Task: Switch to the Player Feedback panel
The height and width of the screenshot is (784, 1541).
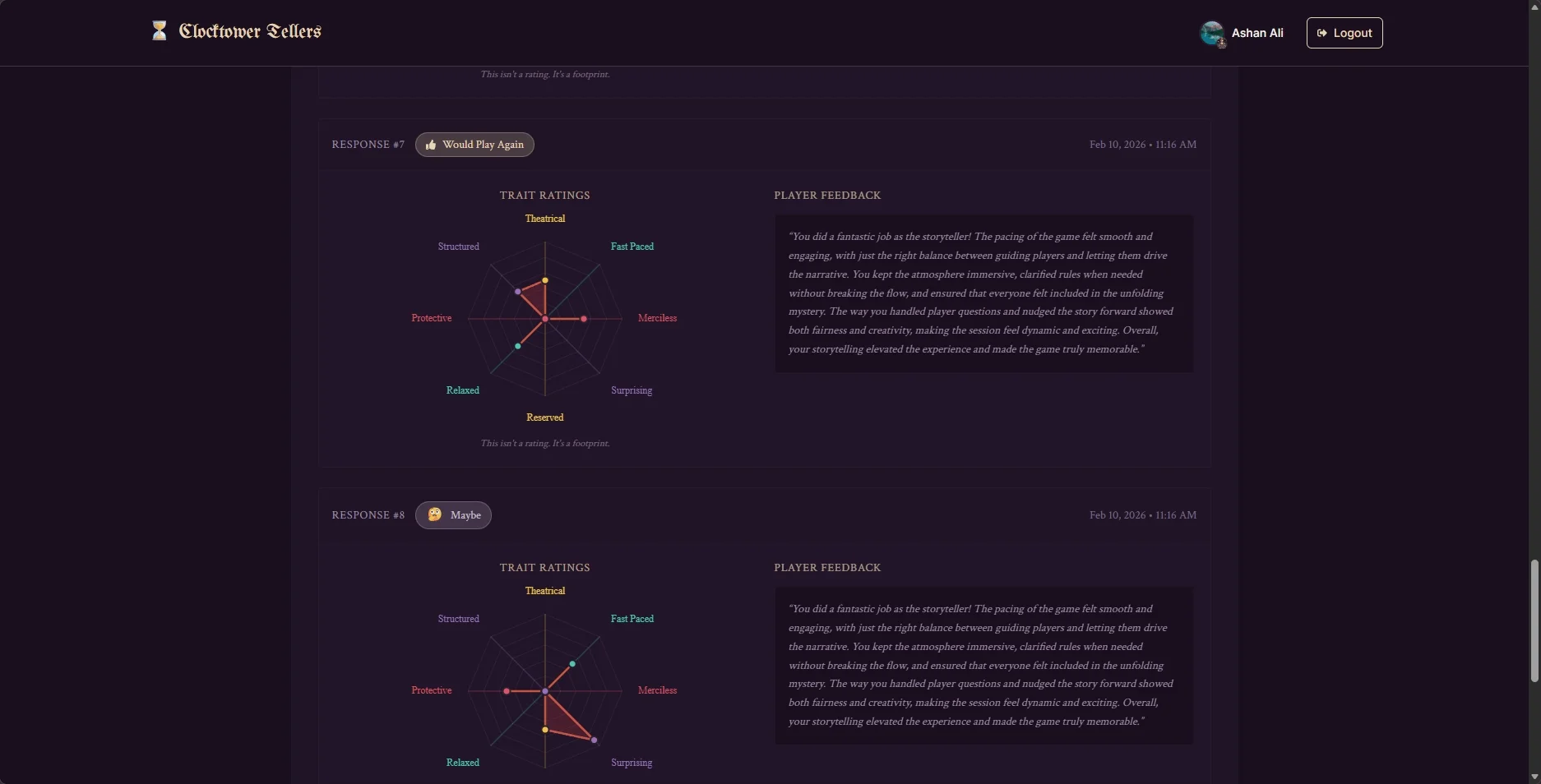Action: click(x=827, y=196)
